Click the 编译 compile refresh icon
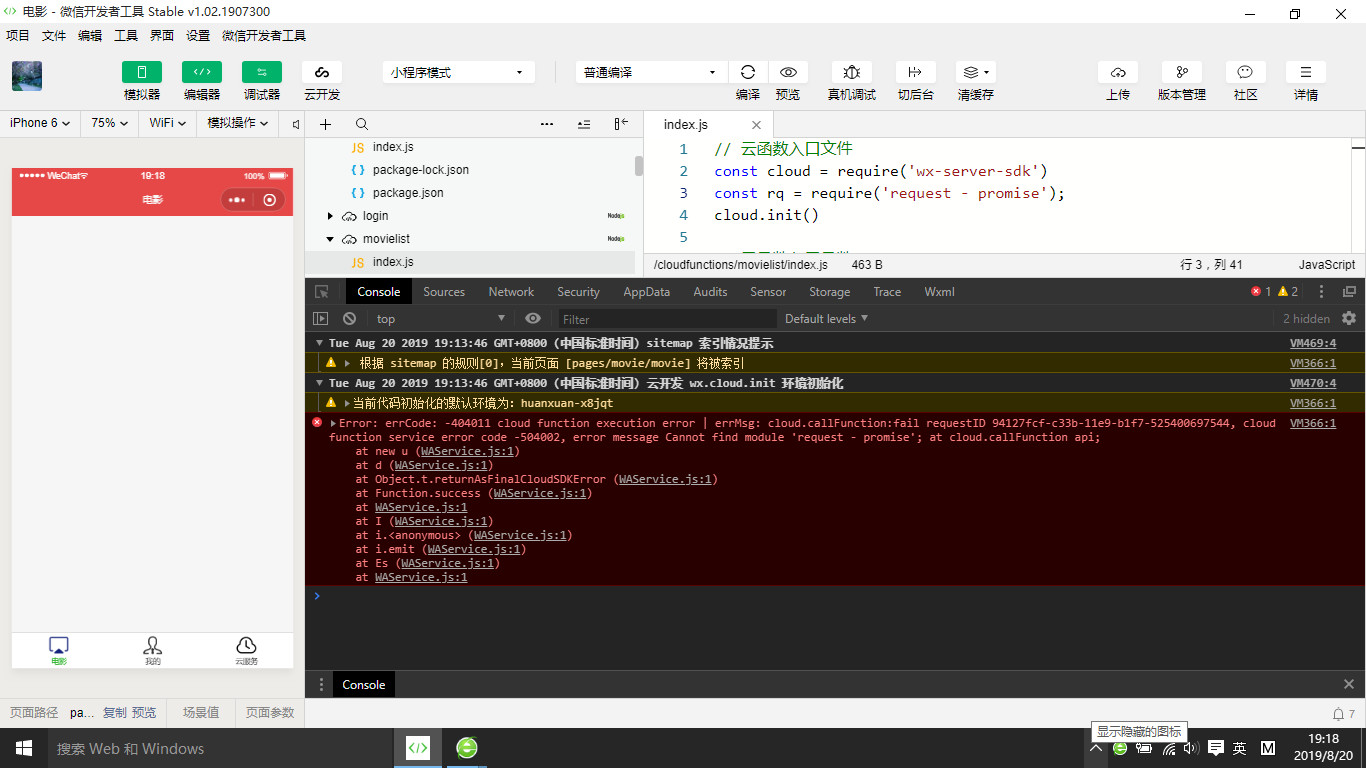This screenshot has width=1366, height=768. pyautogui.click(x=747, y=72)
